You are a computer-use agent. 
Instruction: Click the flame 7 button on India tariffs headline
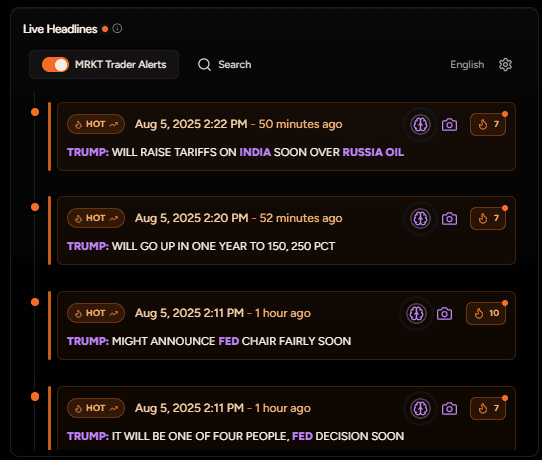click(488, 124)
